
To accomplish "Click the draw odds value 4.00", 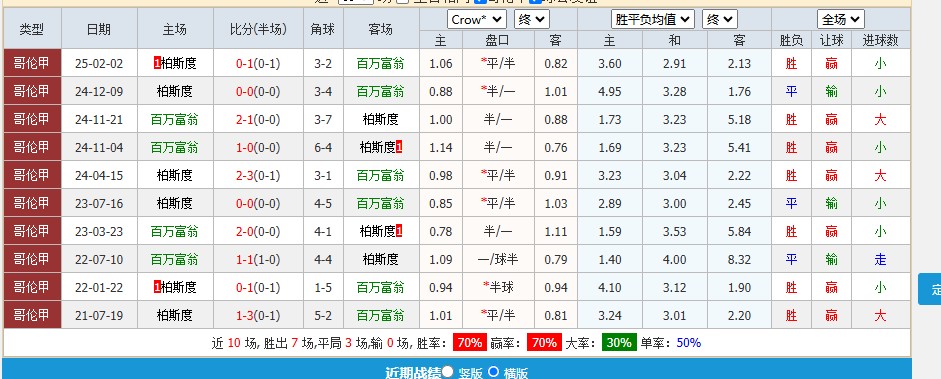I will point(675,260).
